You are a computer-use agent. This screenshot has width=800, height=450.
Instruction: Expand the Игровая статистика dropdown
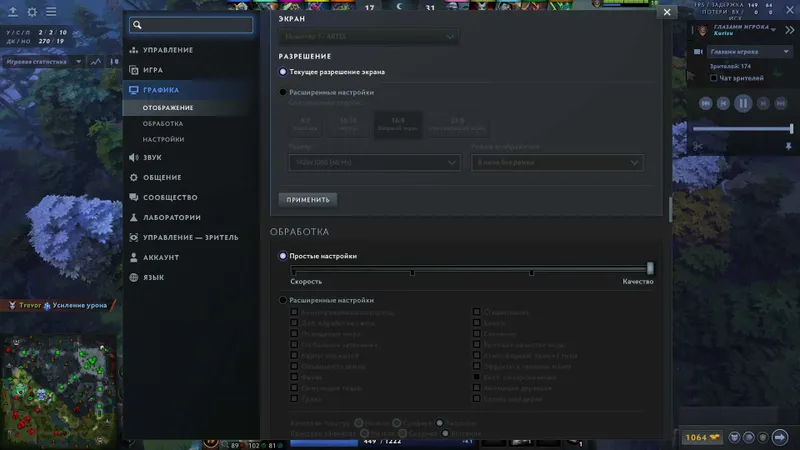click(43, 62)
